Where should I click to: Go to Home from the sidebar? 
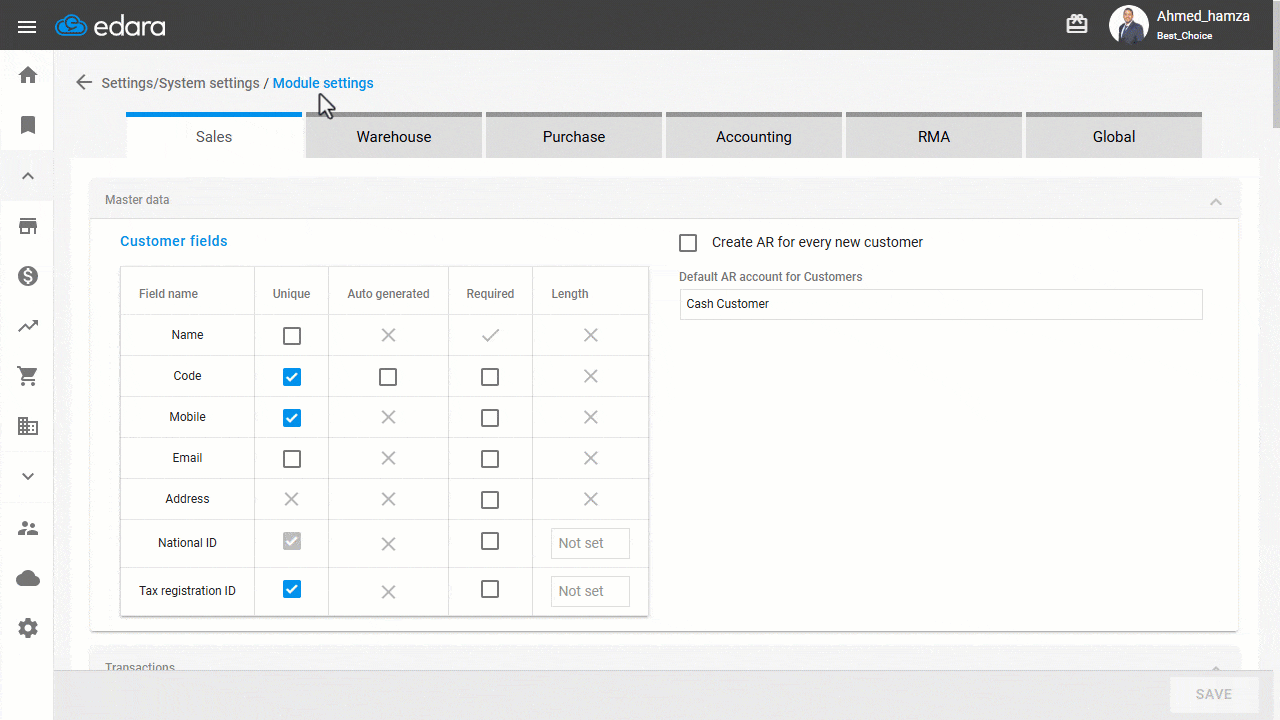point(28,75)
